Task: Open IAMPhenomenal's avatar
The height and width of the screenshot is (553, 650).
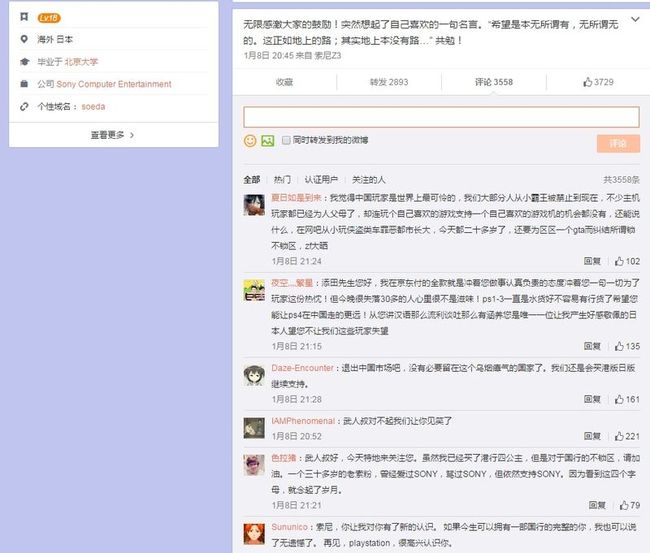Action: point(254,428)
